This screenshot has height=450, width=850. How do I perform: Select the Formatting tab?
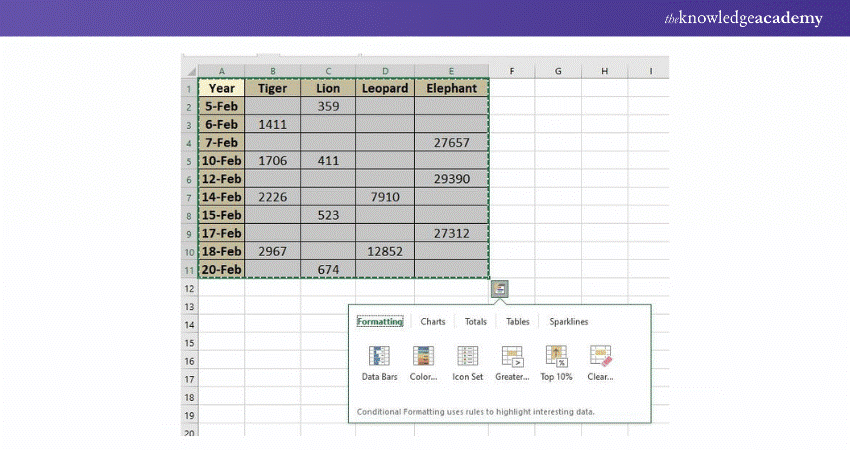380,322
